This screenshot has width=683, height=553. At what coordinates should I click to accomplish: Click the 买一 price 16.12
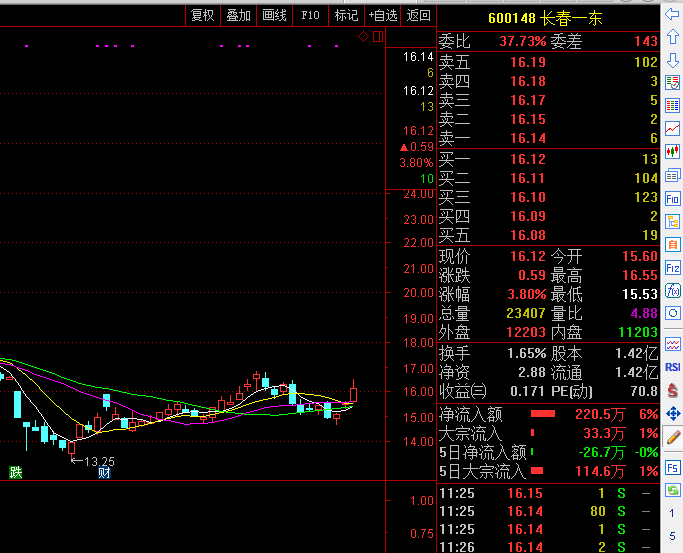pos(528,159)
